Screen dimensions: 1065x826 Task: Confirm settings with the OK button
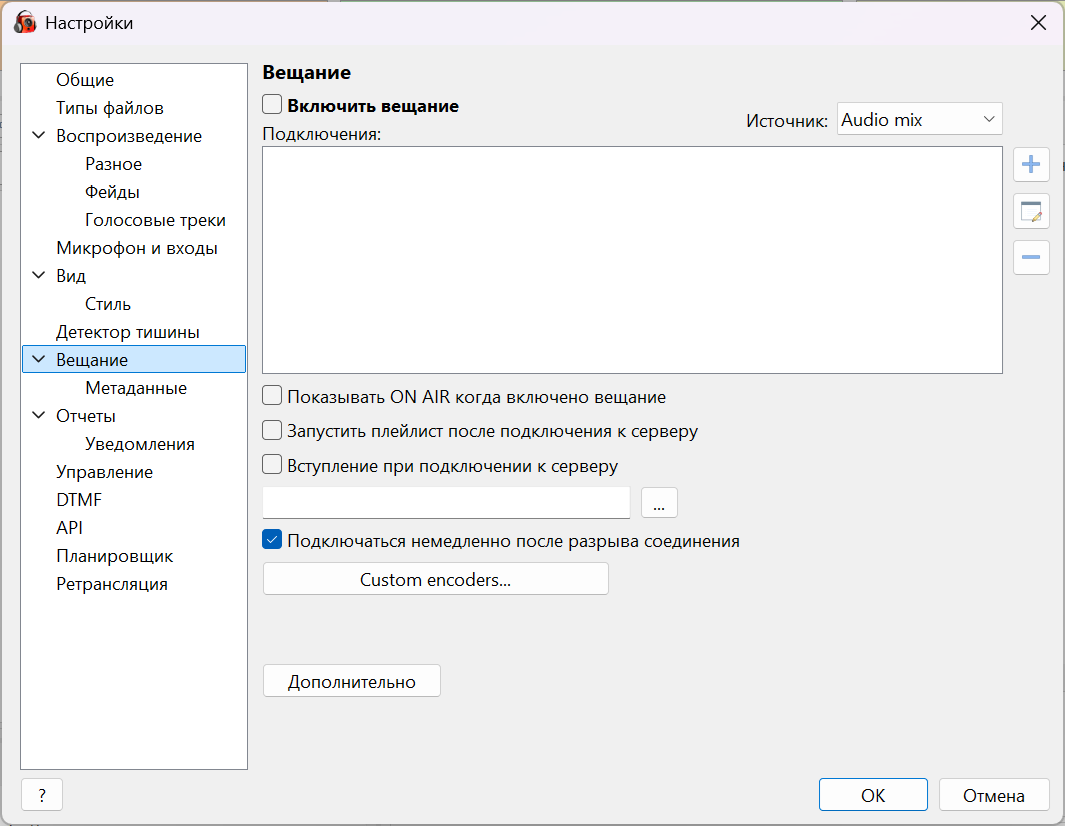click(x=873, y=796)
